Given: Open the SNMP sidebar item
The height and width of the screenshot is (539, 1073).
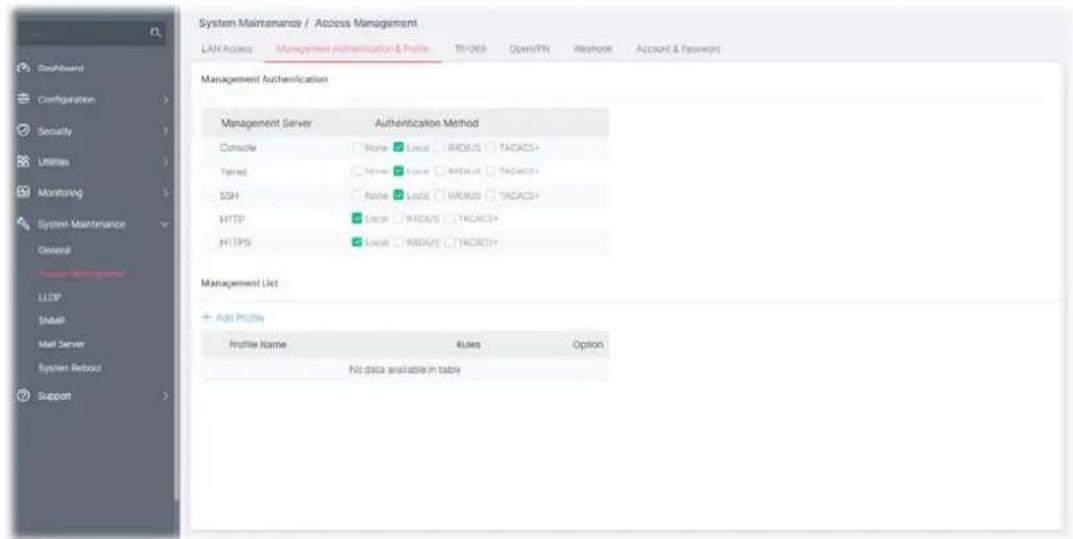Looking at the screenshot, I should click(50, 321).
